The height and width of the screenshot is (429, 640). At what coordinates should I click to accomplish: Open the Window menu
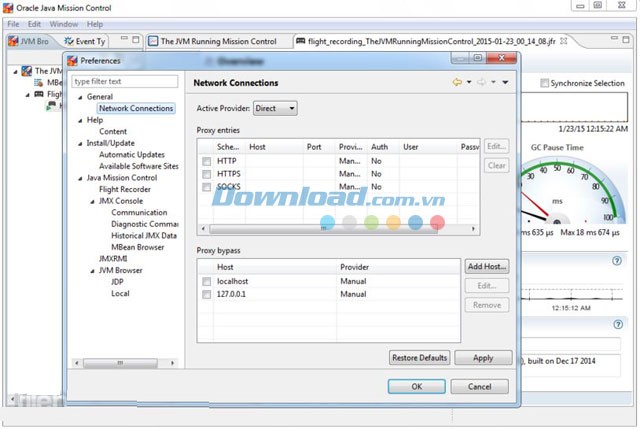64,23
